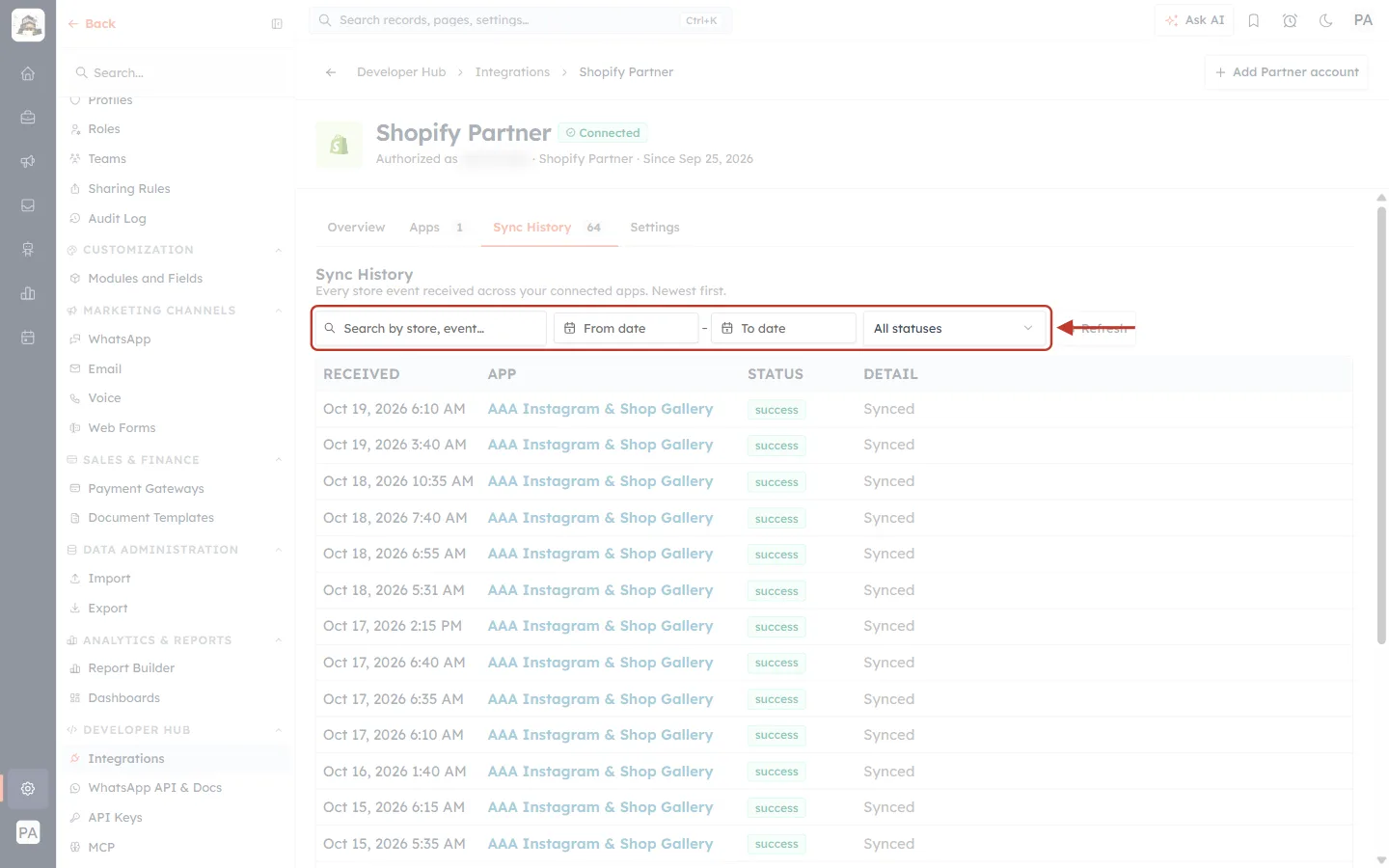This screenshot has height=868, width=1389.
Task: Open the settings gear icon in left rail
Action: [28, 788]
